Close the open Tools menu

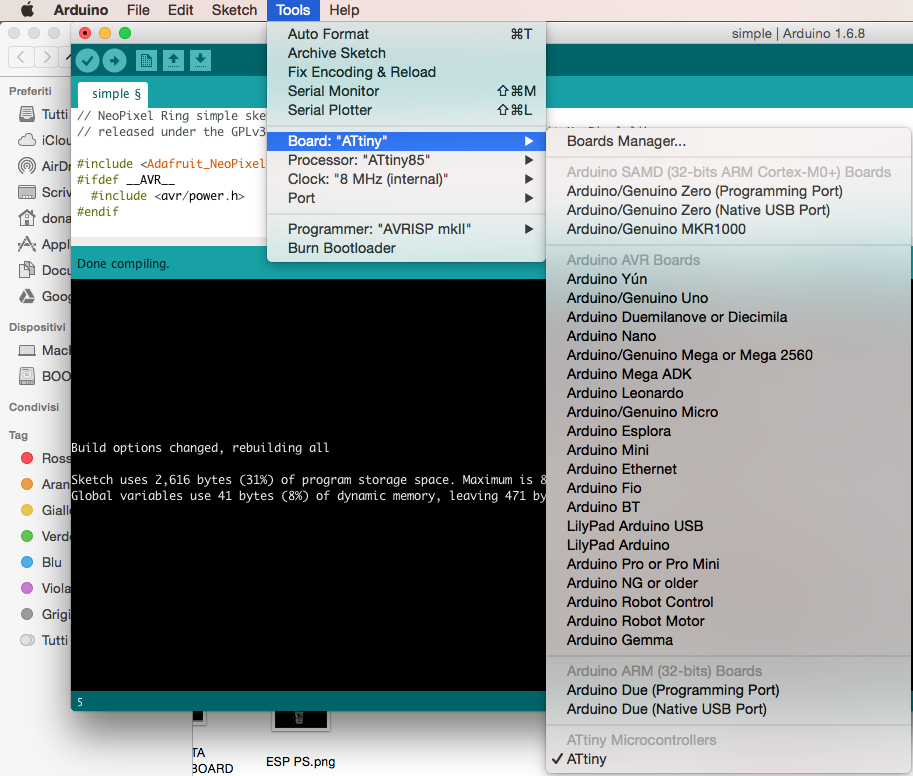[x=293, y=10]
